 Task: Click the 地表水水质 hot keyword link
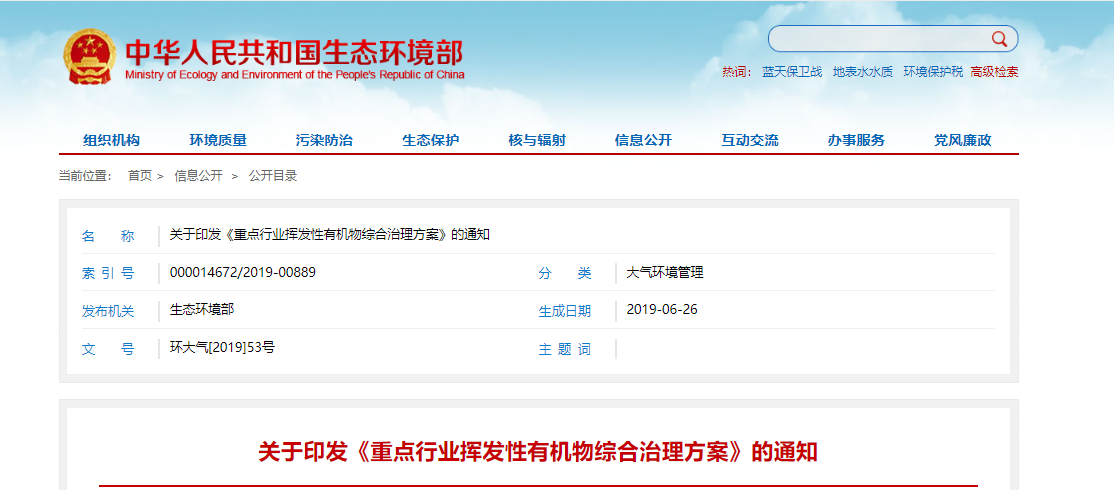coord(862,72)
